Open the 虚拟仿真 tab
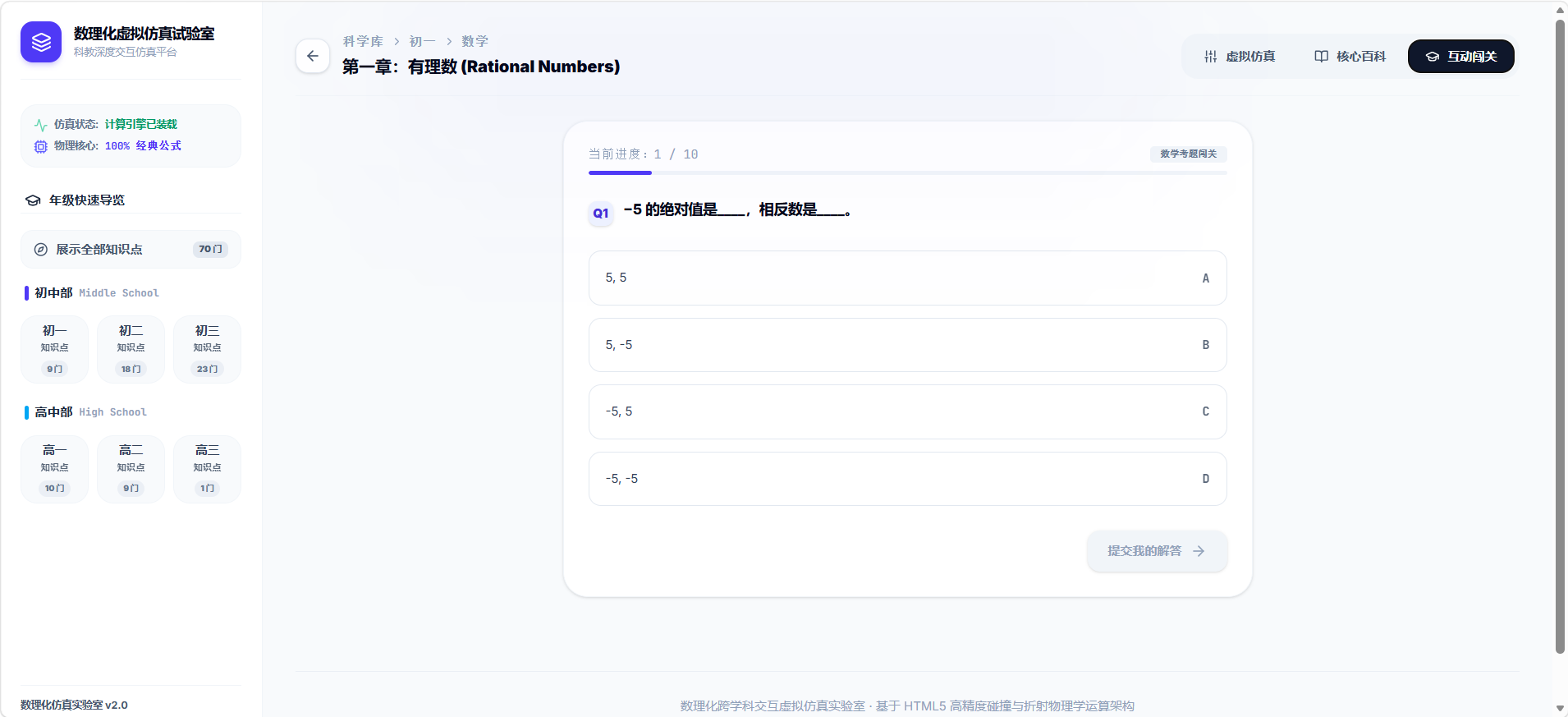 pyautogui.click(x=1240, y=57)
